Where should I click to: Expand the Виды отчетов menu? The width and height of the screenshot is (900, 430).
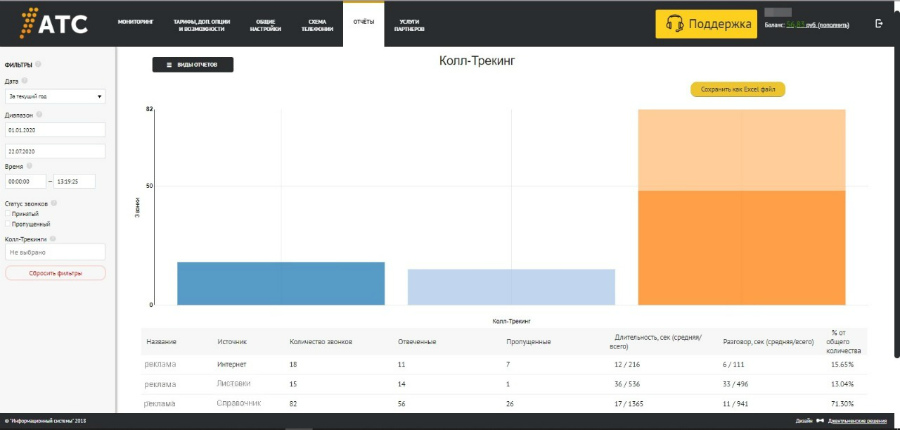[x=192, y=64]
